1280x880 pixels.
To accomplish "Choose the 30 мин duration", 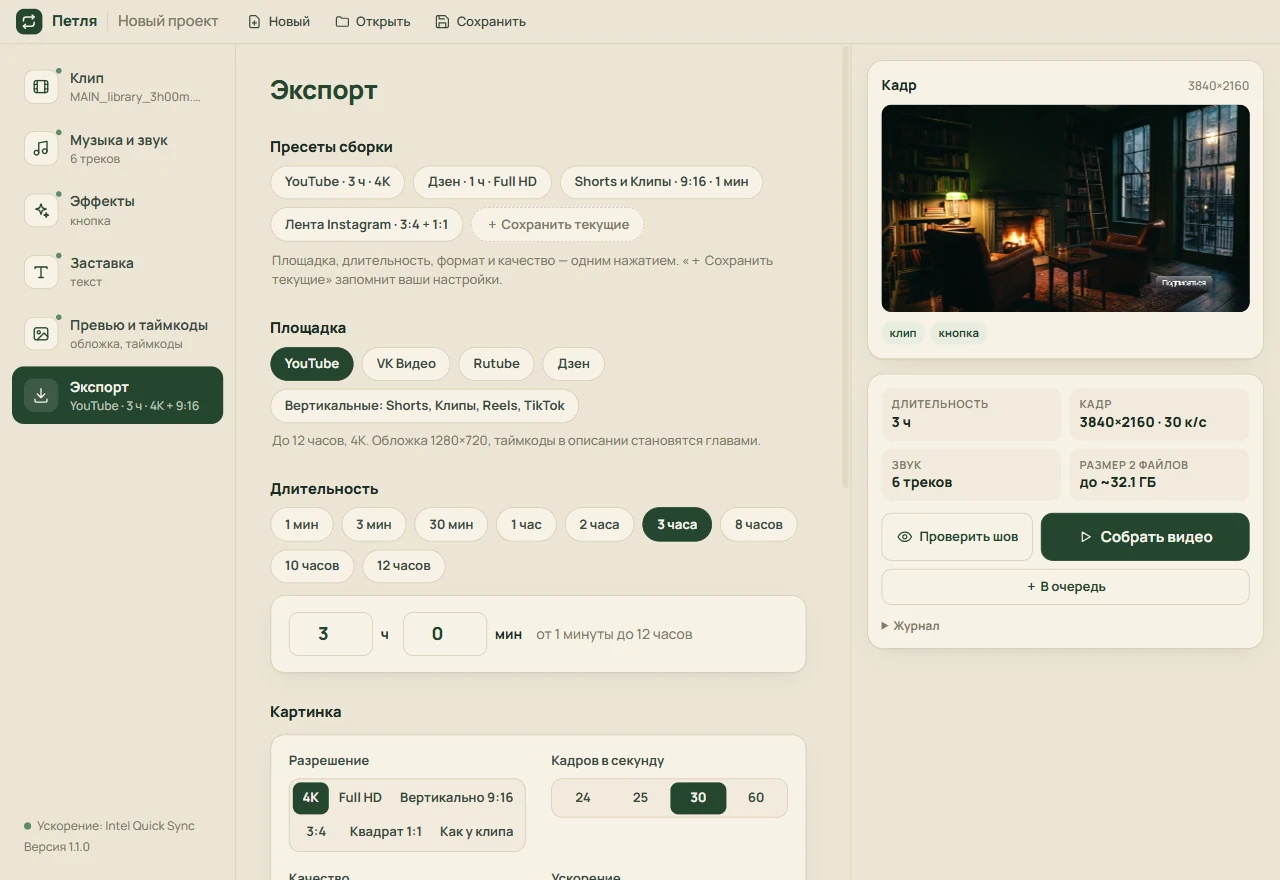I will pyautogui.click(x=451, y=524).
